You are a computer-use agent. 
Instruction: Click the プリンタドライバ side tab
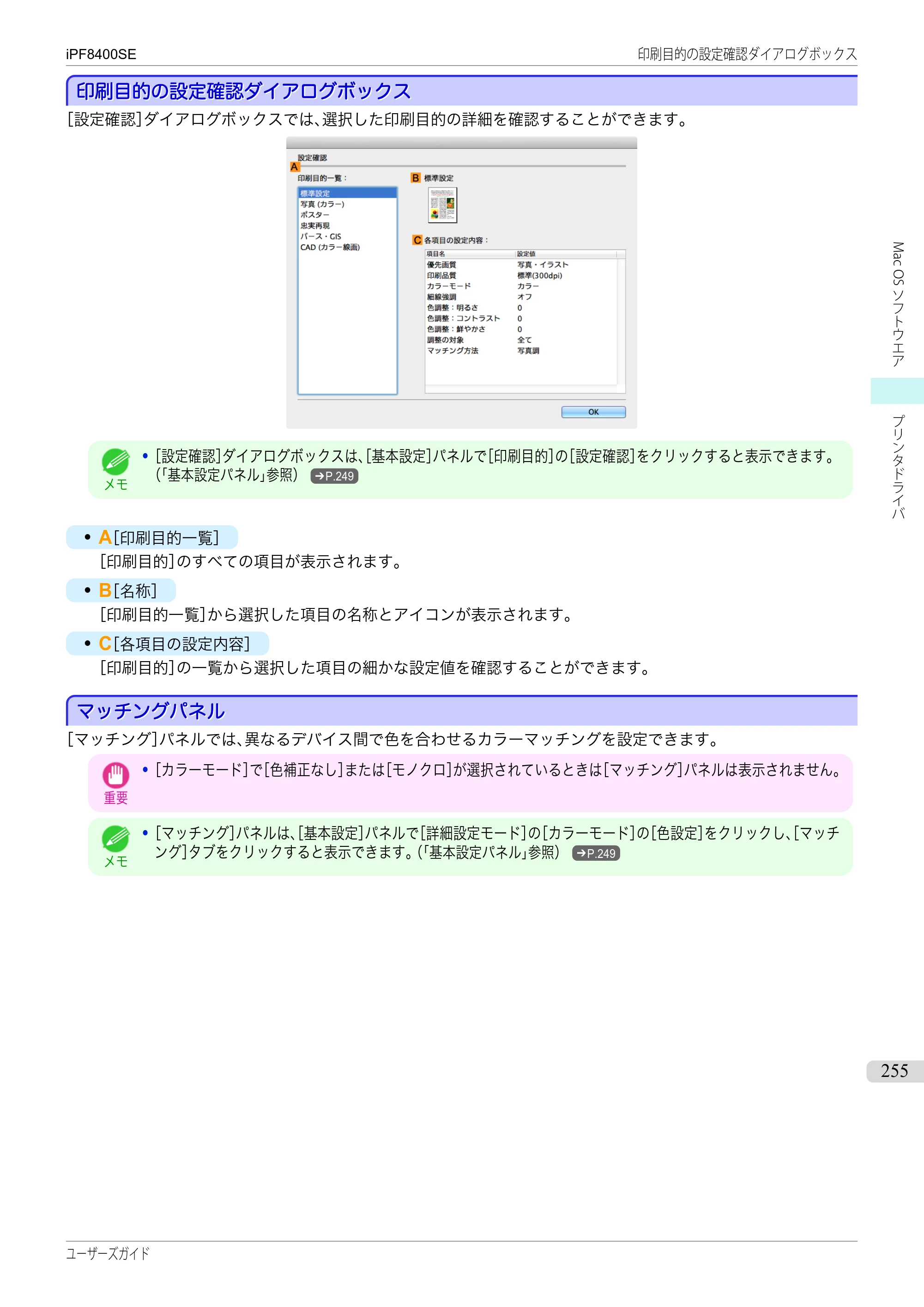tap(897, 467)
